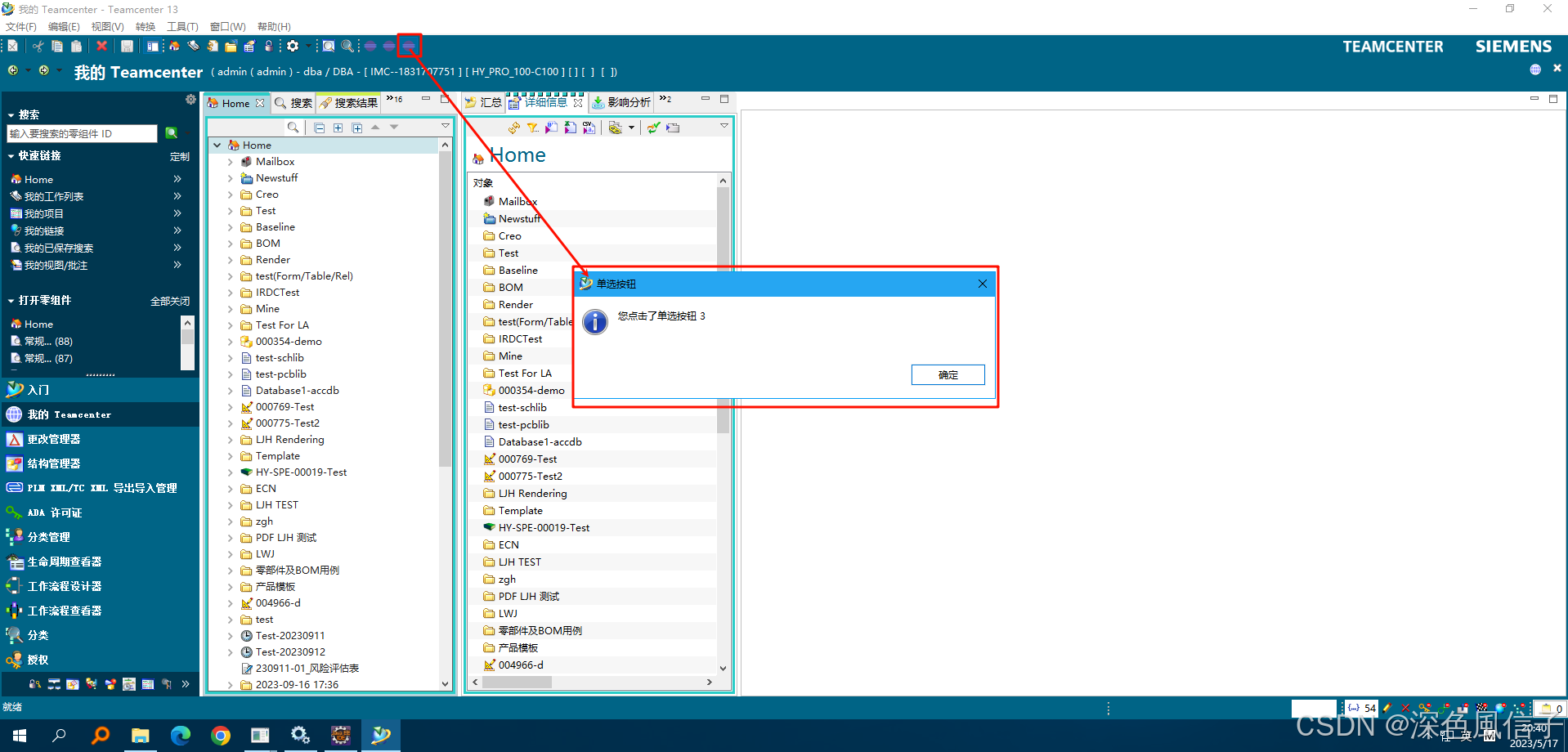Click the cut scissors icon in the toolbar
Image resolution: width=1568 pixels, height=752 pixels.
38,47
